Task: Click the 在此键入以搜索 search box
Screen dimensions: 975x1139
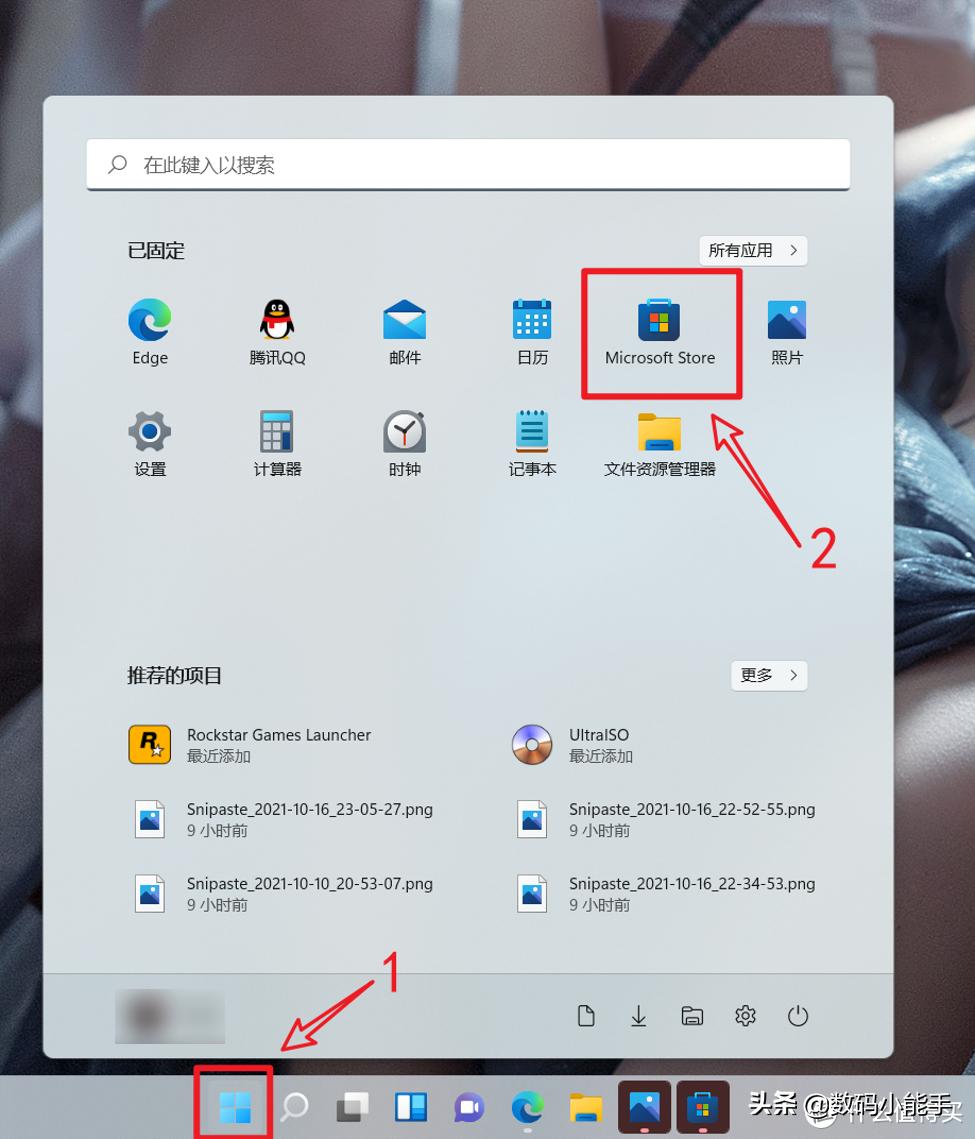Action: pos(468,165)
